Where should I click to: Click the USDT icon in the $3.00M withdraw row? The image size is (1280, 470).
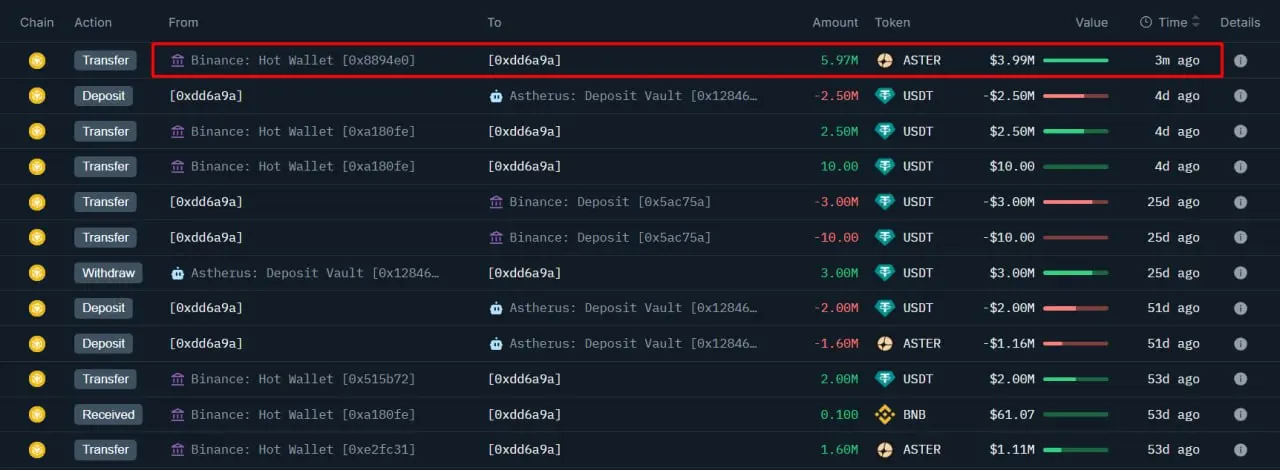(x=885, y=273)
